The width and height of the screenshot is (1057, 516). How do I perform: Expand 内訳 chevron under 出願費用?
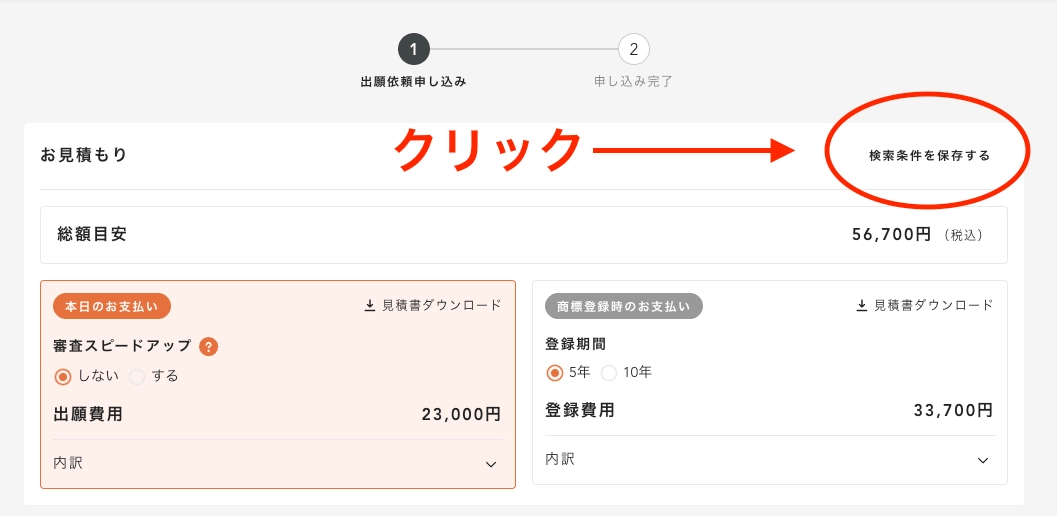tap(491, 464)
